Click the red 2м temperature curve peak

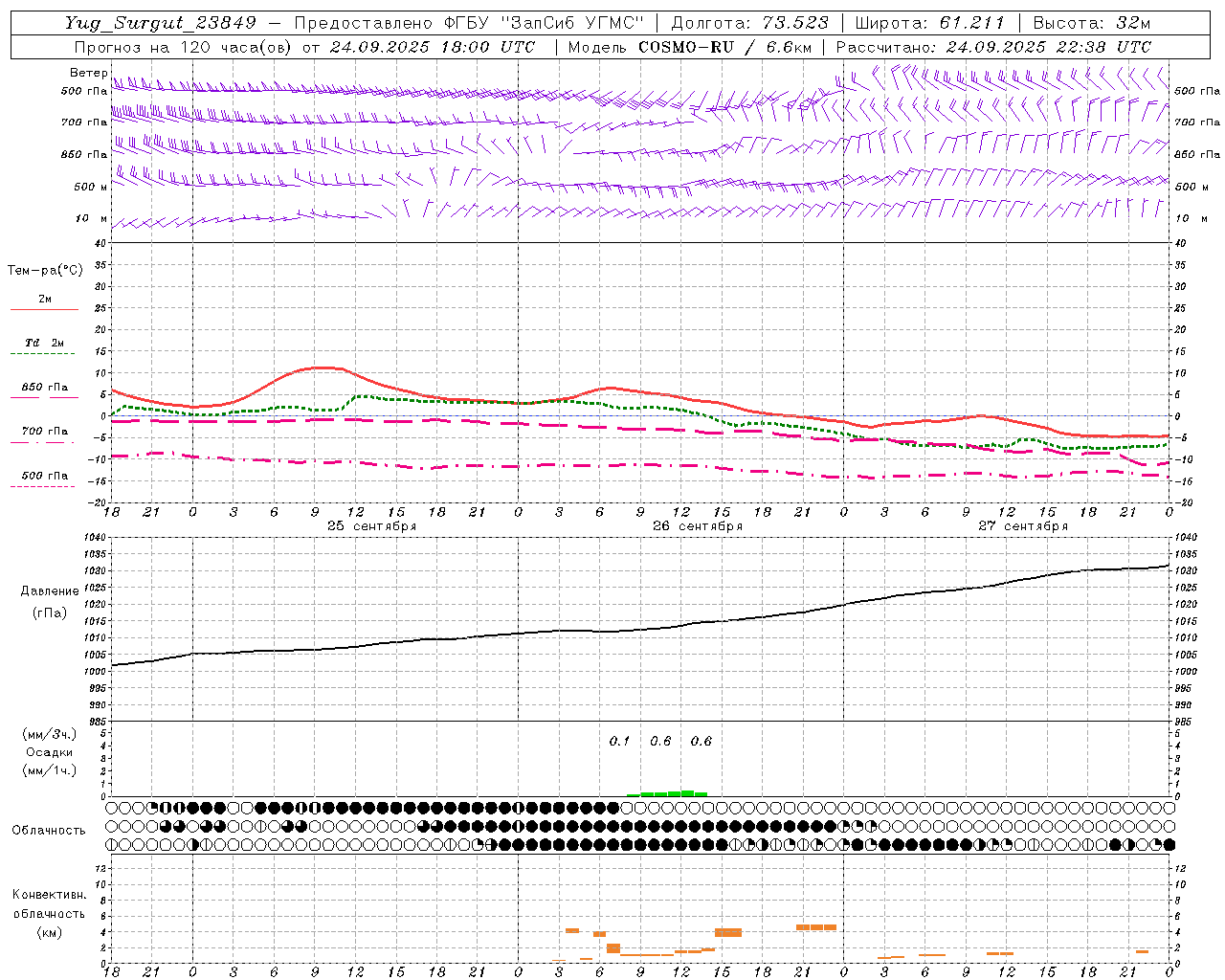[323, 367]
